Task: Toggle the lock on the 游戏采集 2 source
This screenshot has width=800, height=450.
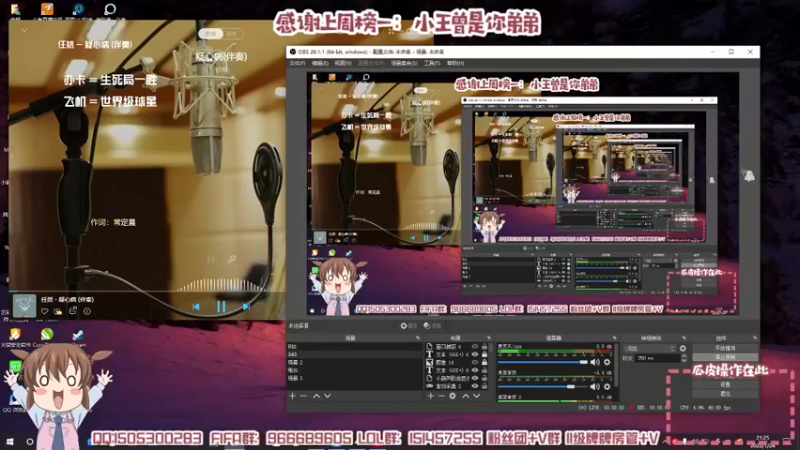Action: click(x=484, y=386)
